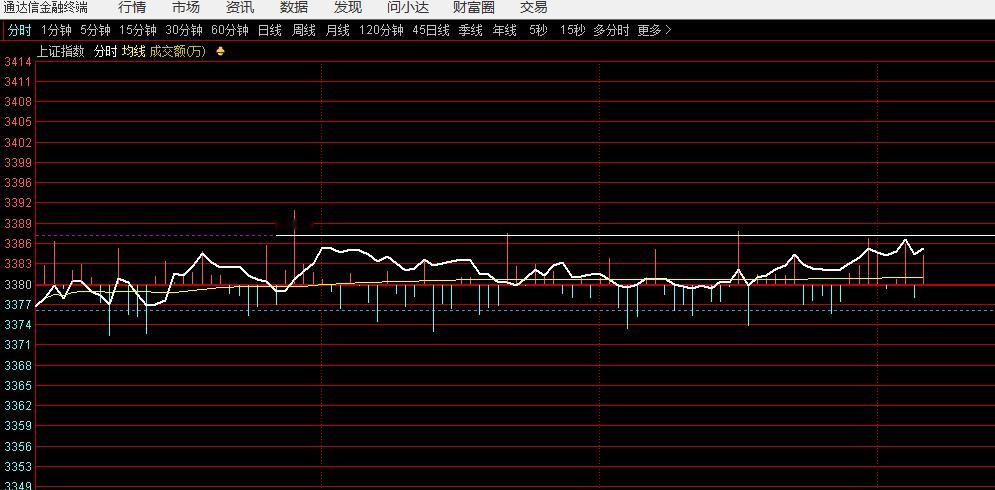Open the 财富圈 menu
Screen dimensions: 995x490
pos(474,8)
